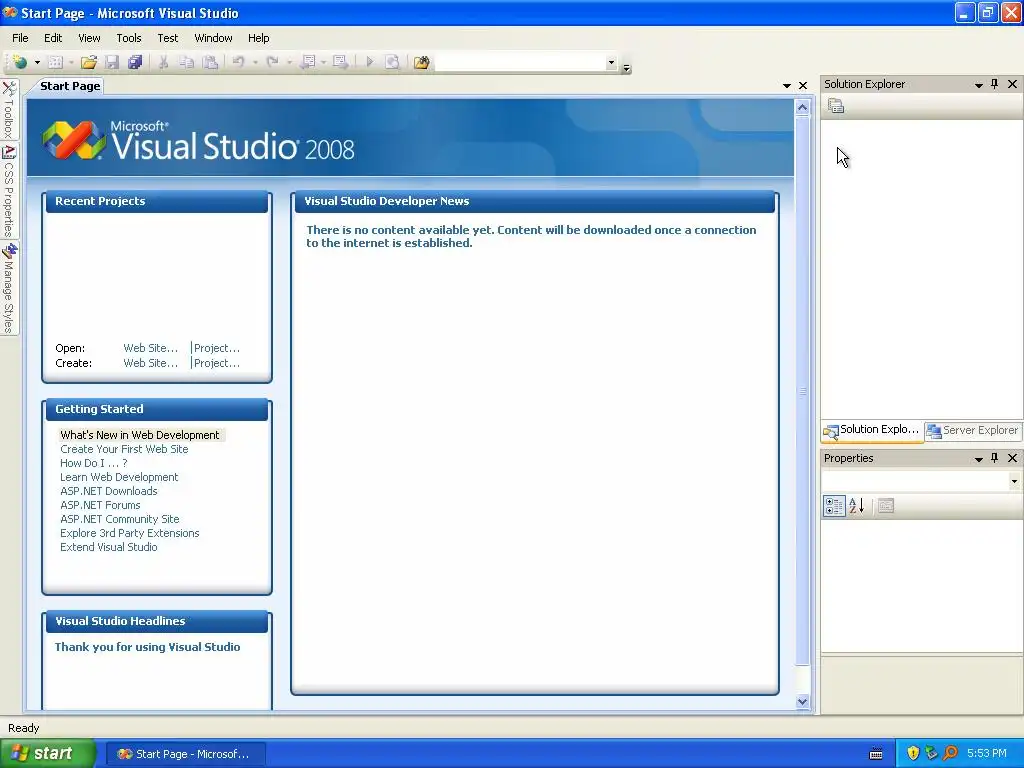Viewport: 1024px width, 768px height.
Task: Open Solution Explorer window position dropdown
Action: (978, 84)
